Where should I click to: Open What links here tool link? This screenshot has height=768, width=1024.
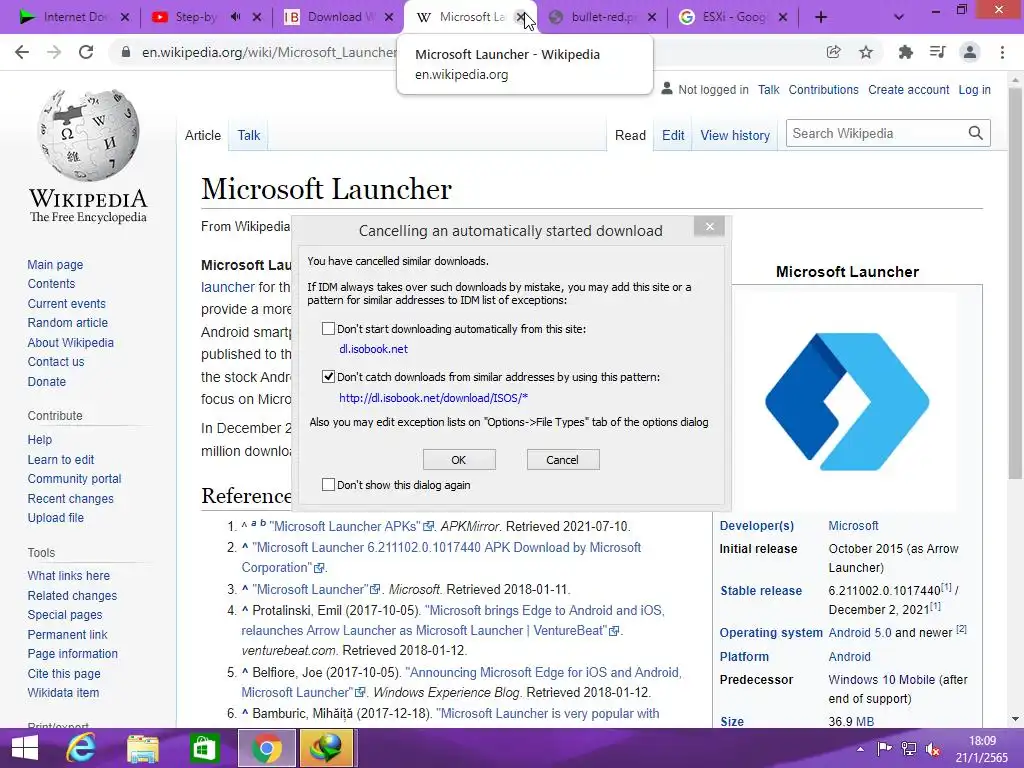(x=69, y=575)
